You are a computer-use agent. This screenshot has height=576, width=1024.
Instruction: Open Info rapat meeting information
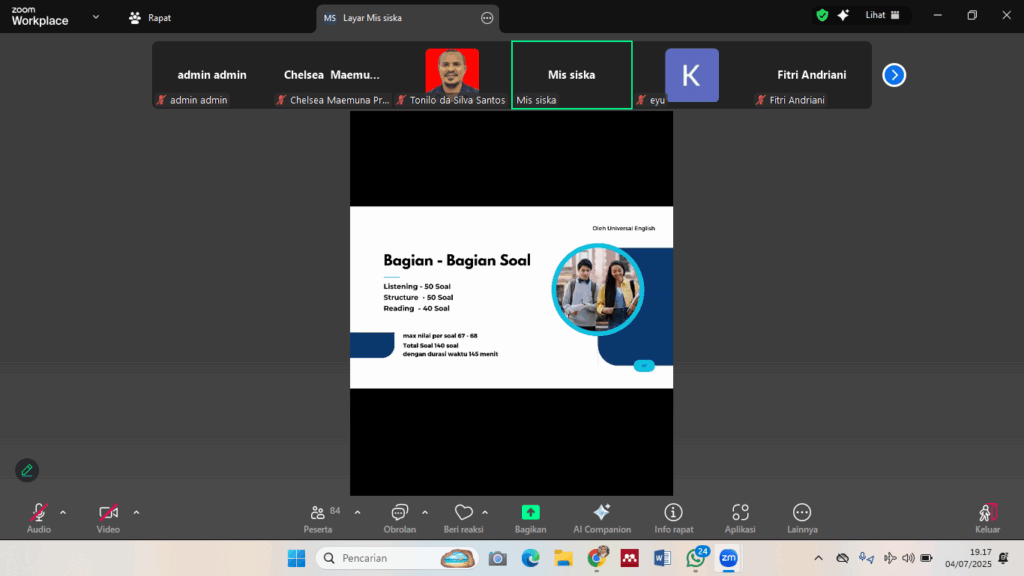(673, 516)
